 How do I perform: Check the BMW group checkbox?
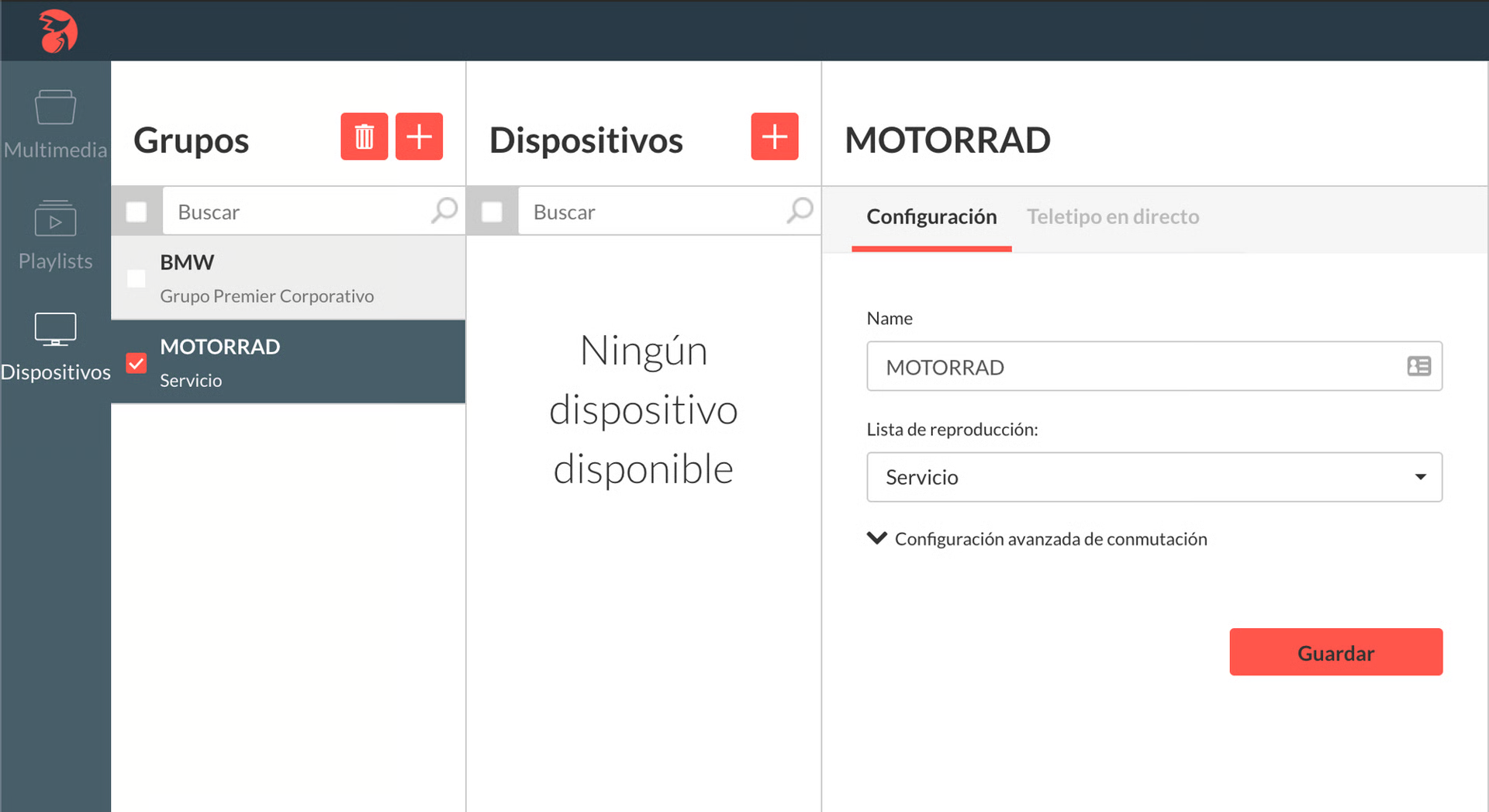[x=136, y=278]
